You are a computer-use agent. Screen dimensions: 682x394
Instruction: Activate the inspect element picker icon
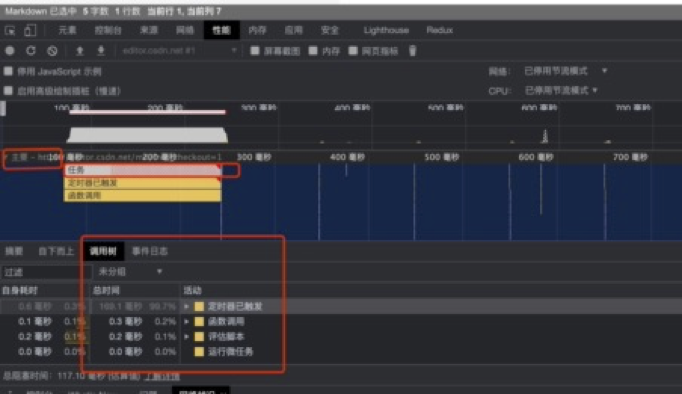[x=10, y=30]
